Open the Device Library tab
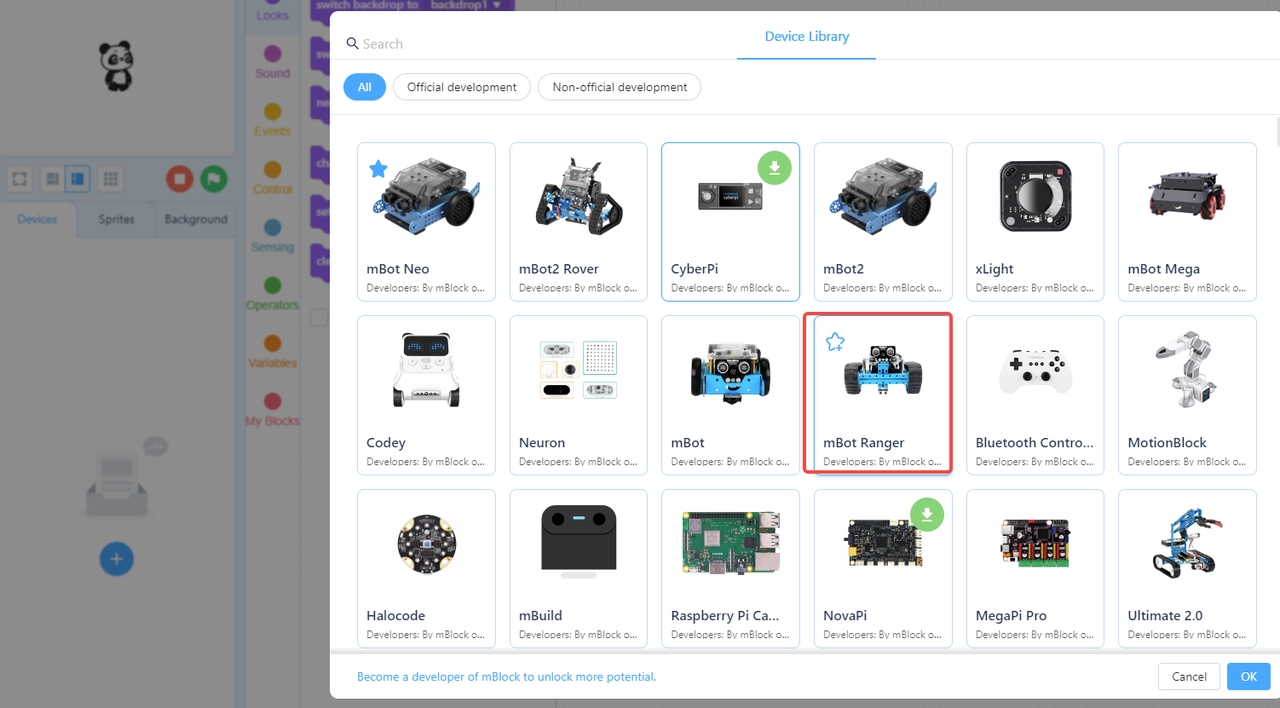 coord(806,37)
